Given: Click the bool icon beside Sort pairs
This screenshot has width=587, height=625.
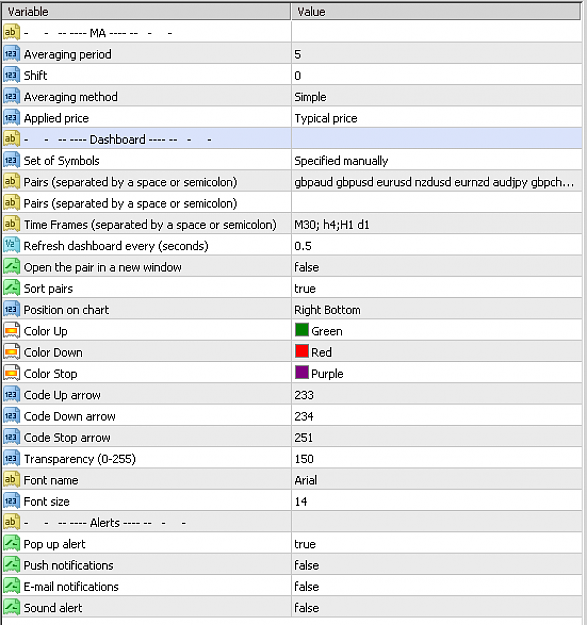Looking at the screenshot, I should click(11, 288).
